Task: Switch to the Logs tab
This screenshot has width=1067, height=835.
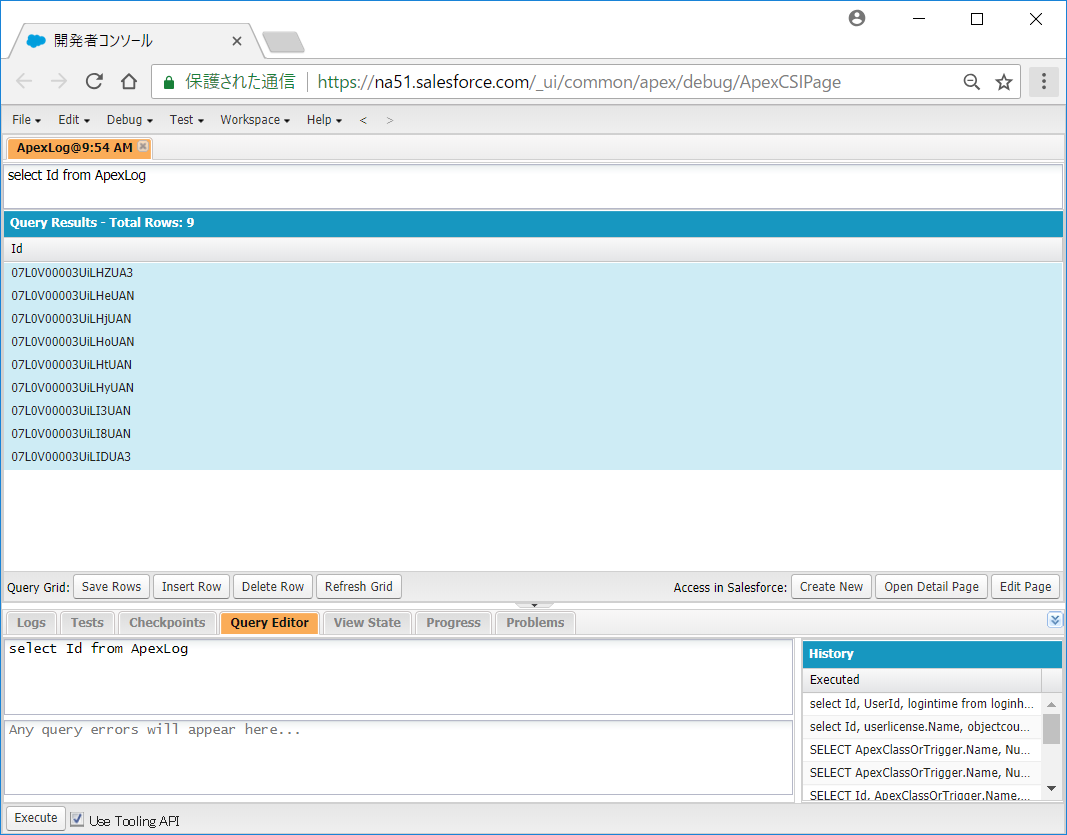Action: pyautogui.click(x=31, y=623)
